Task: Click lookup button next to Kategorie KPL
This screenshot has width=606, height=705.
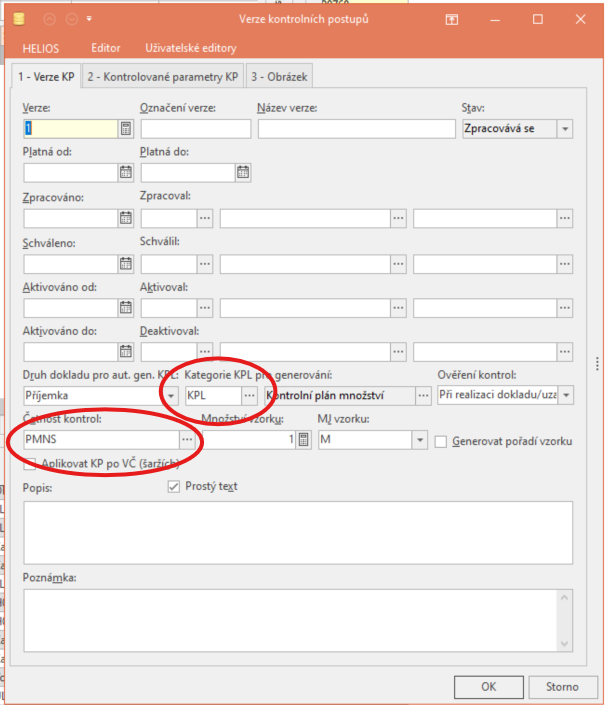Action: [x=249, y=395]
